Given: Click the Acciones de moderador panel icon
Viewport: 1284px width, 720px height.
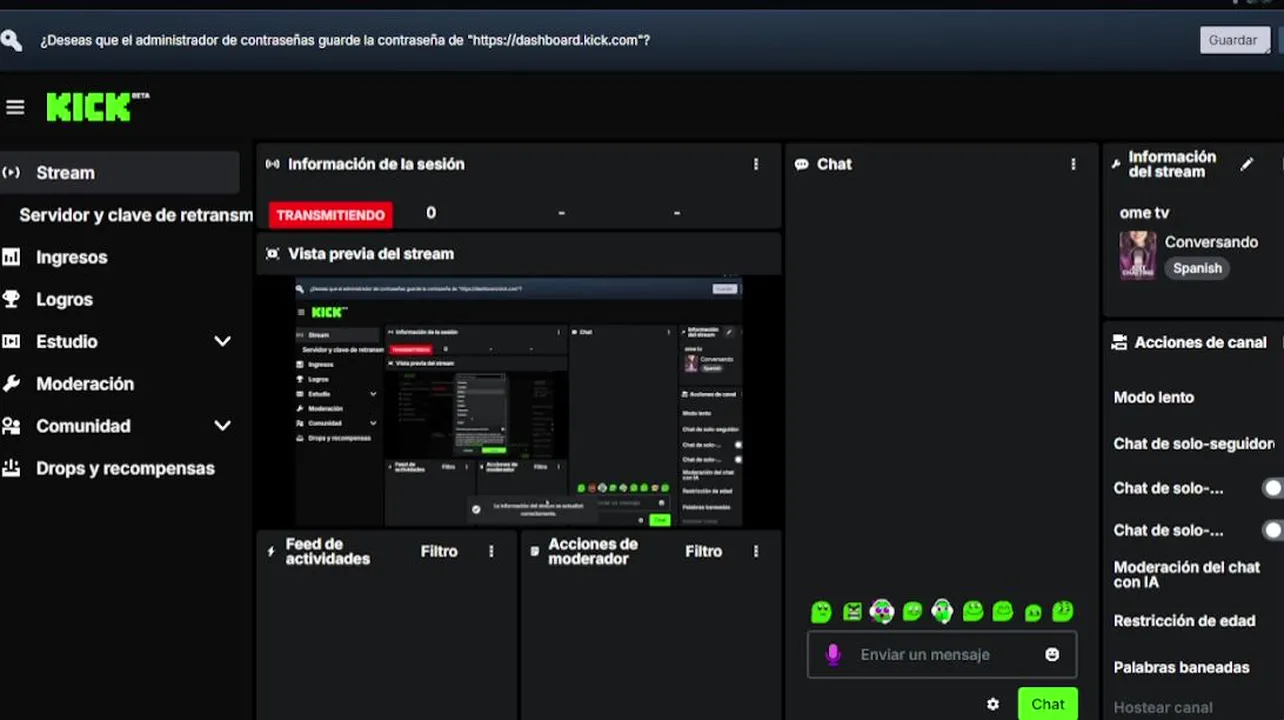Looking at the screenshot, I should (x=535, y=551).
